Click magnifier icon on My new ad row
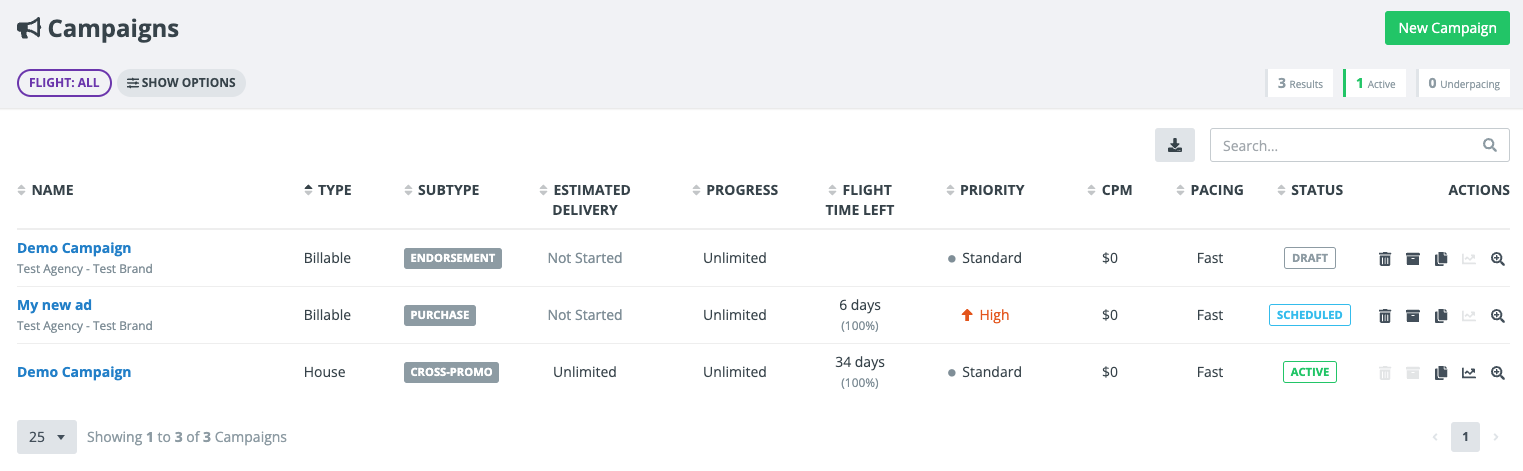The image size is (1523, 471). click(x=1497, y=316)
